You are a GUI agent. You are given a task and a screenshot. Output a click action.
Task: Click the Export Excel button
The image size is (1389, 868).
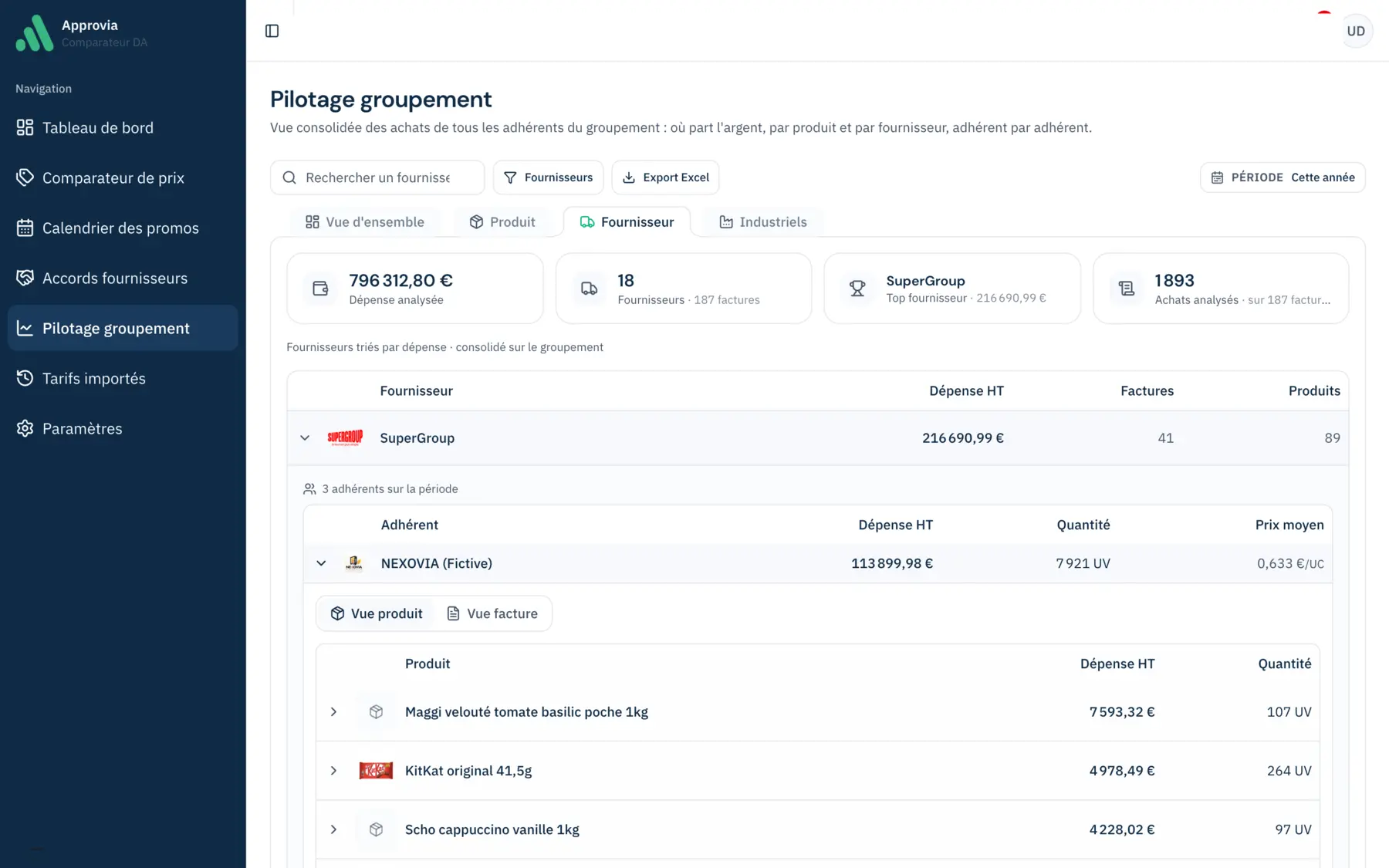665,177
